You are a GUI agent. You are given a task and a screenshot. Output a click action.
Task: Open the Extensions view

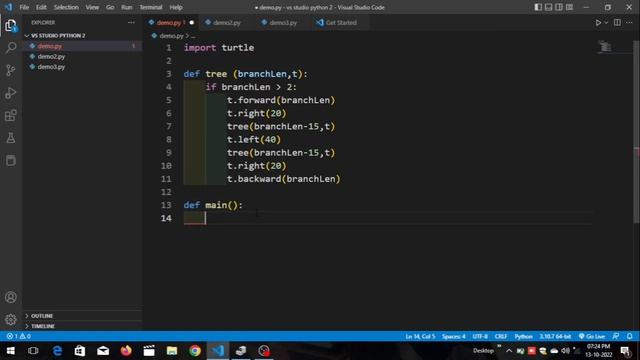point(11,116)
